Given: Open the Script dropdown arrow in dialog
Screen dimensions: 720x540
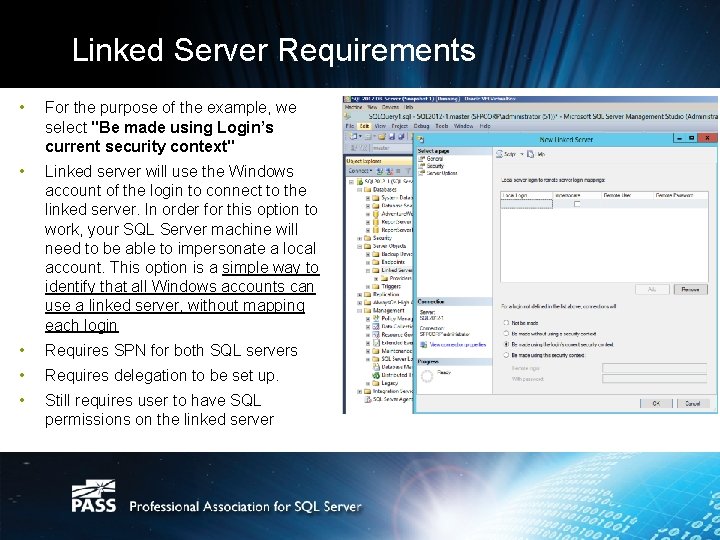Looking at the screenshot, I should click(x=522, y=154).
